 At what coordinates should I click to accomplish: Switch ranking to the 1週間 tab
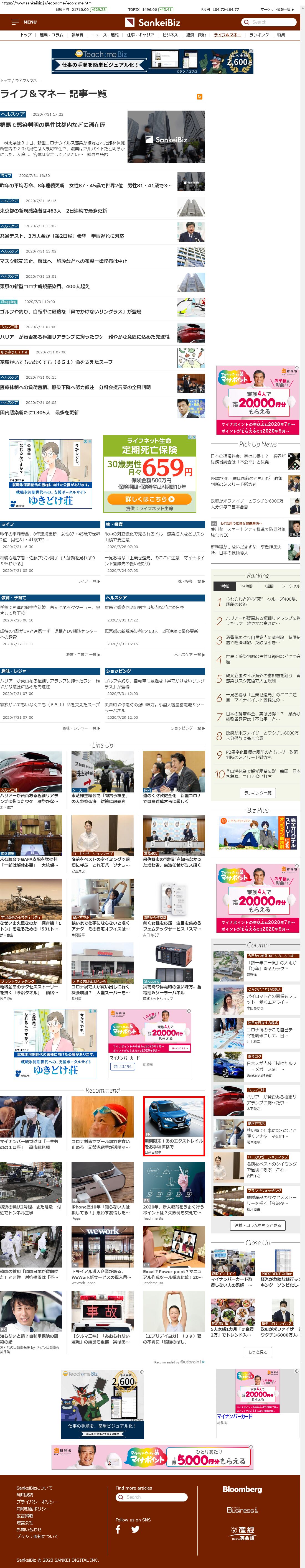coord(268,586)
